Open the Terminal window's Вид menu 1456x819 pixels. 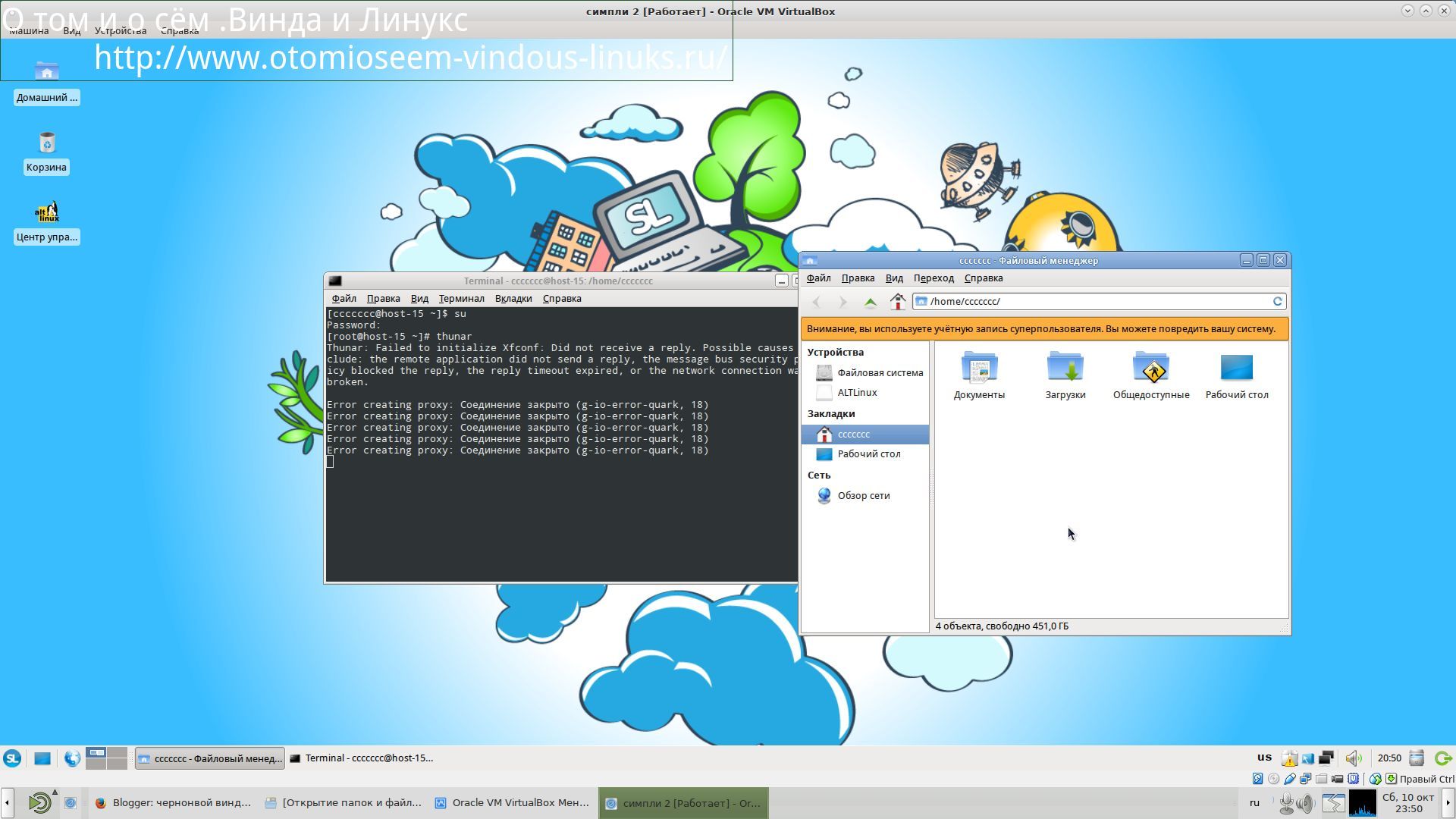click(x=419, y=299)
